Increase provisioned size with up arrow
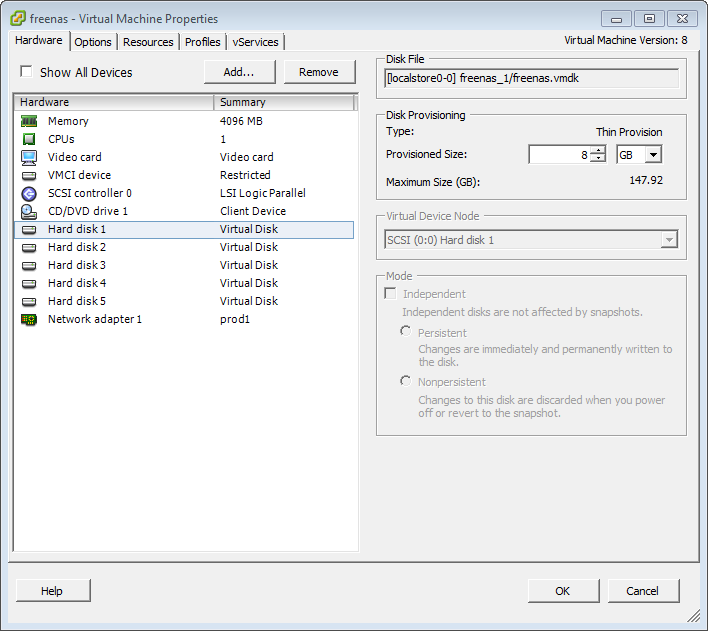Image resolution: width=708 pixels, height=631 pixels. pyautogui.click(x=598, y=150)
